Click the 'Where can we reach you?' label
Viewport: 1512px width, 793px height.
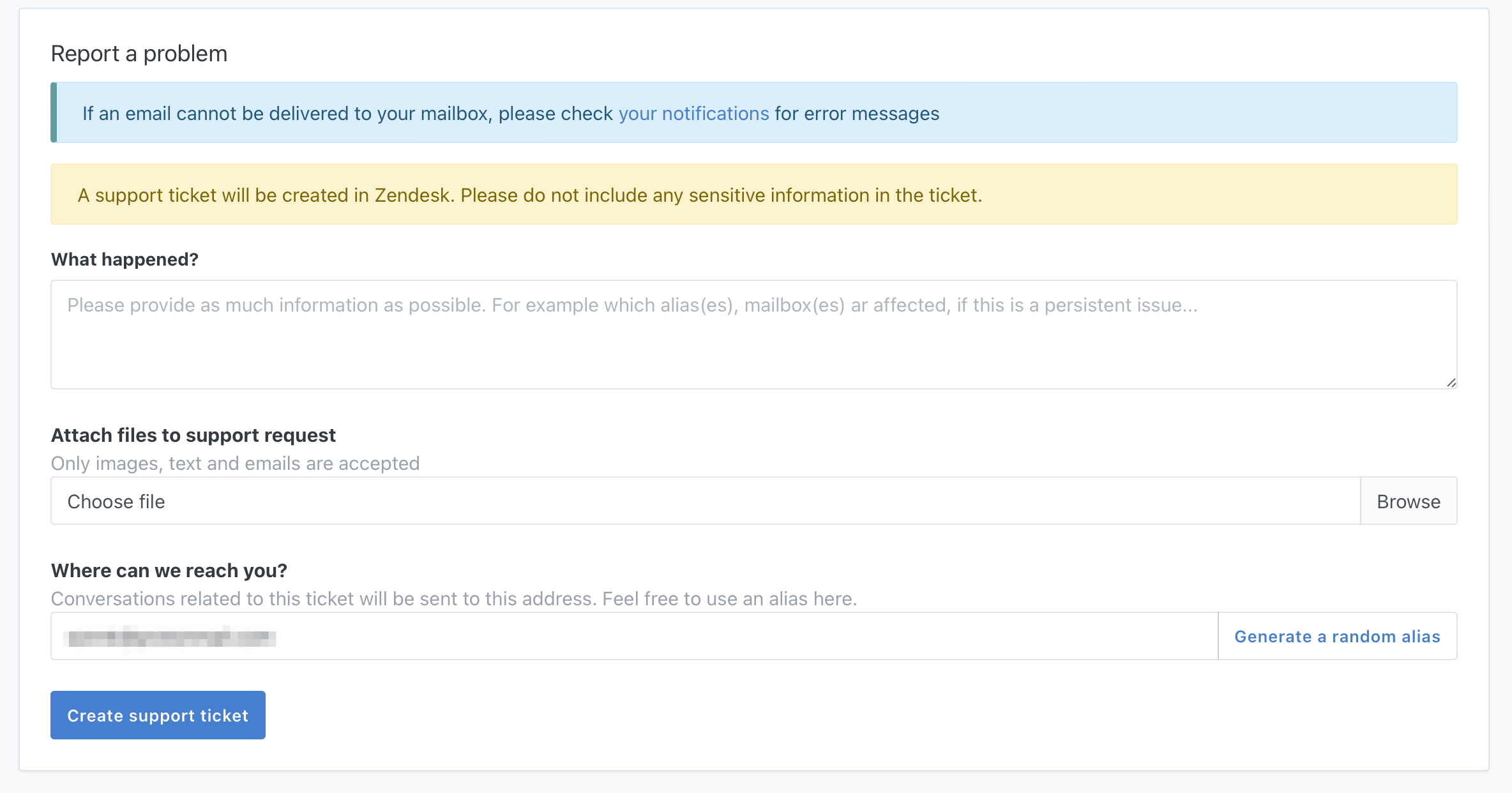169,570
